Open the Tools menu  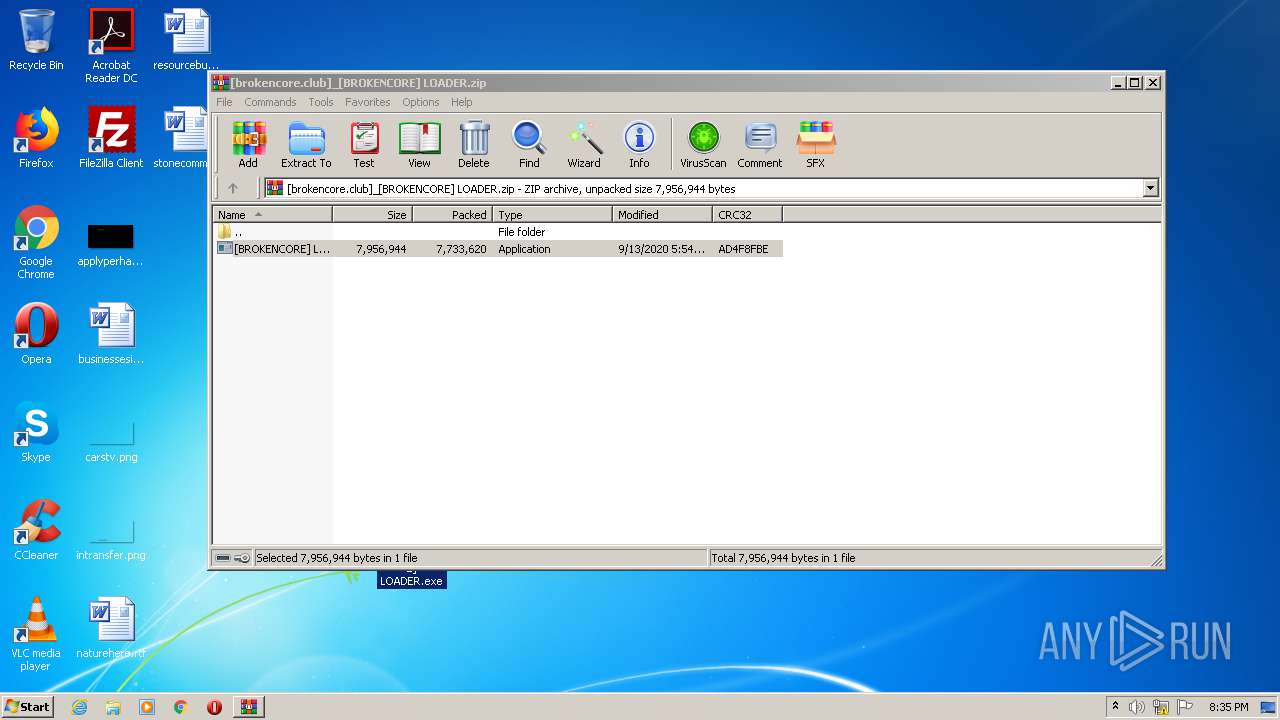coord(321,102)
